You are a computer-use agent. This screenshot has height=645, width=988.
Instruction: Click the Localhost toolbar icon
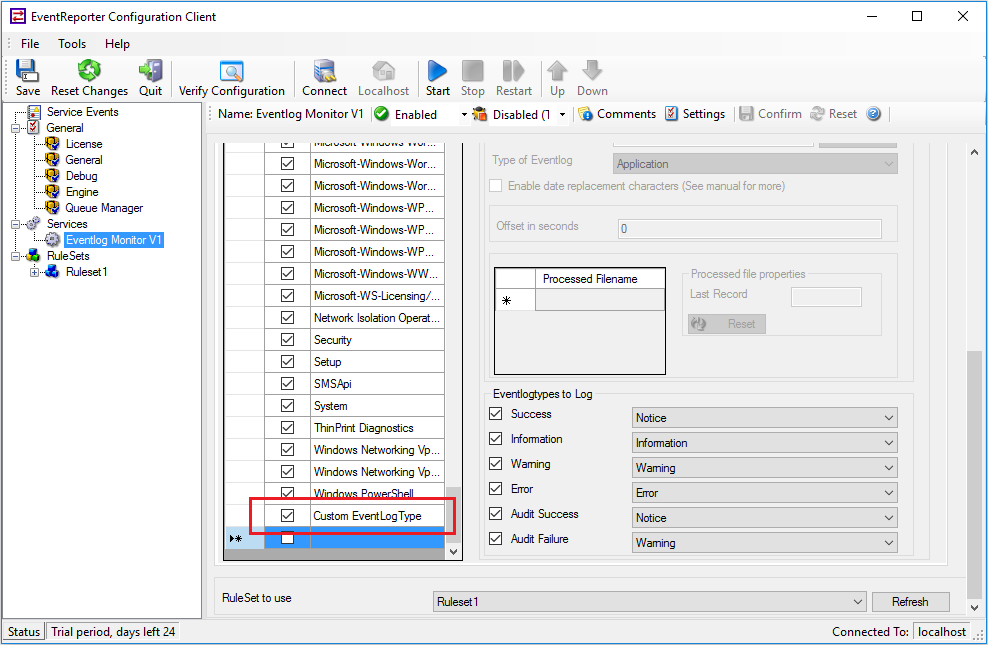(x=383, y=78)
